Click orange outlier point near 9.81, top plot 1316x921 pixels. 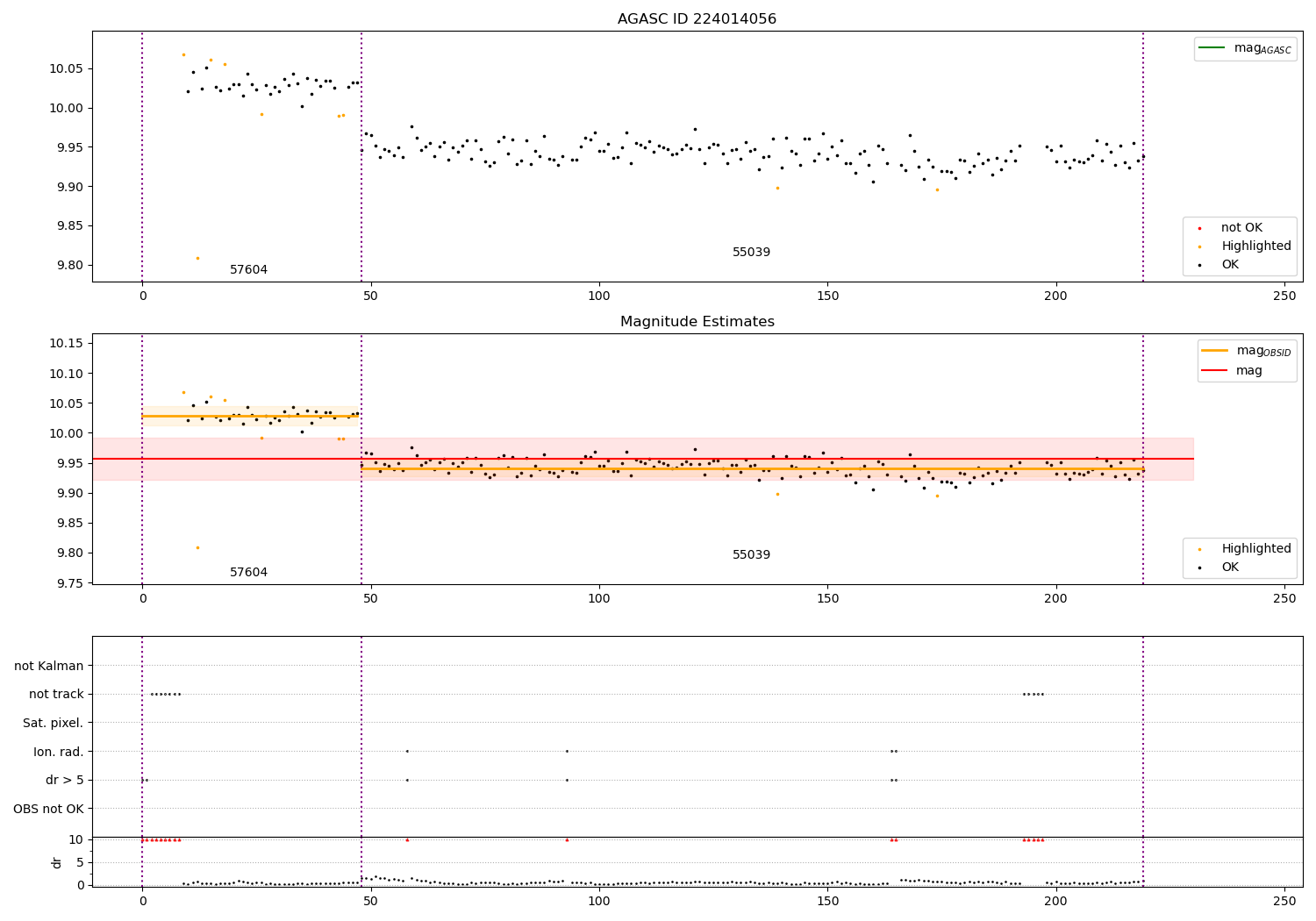[197, 258]
